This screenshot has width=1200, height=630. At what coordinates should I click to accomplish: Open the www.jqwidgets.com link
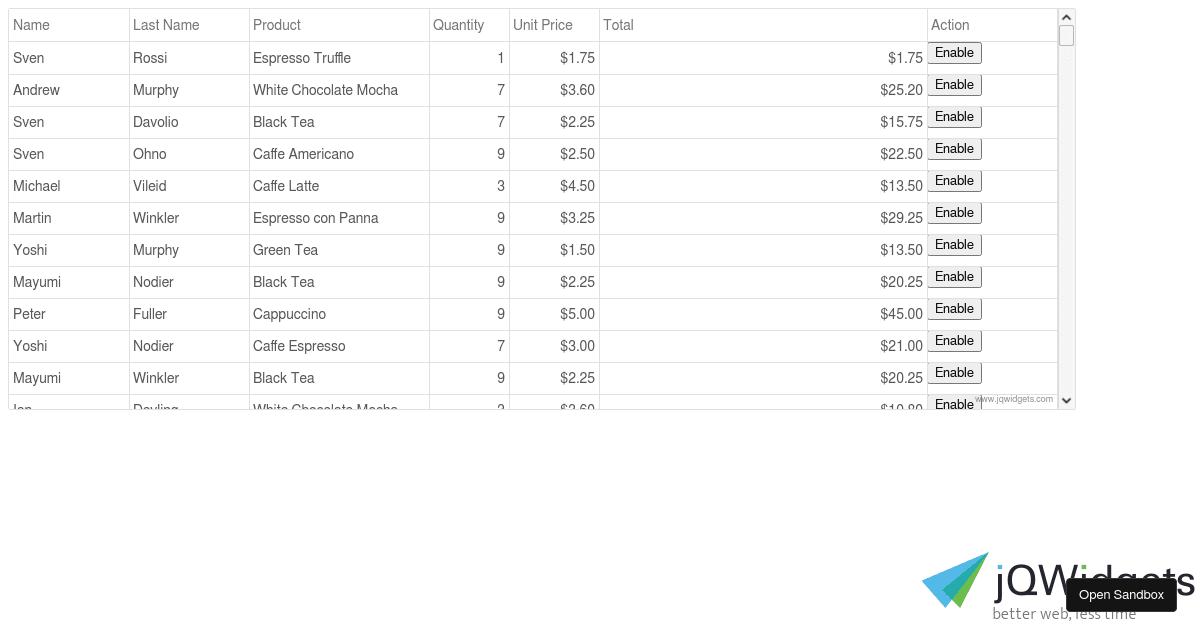[1014, 399]
